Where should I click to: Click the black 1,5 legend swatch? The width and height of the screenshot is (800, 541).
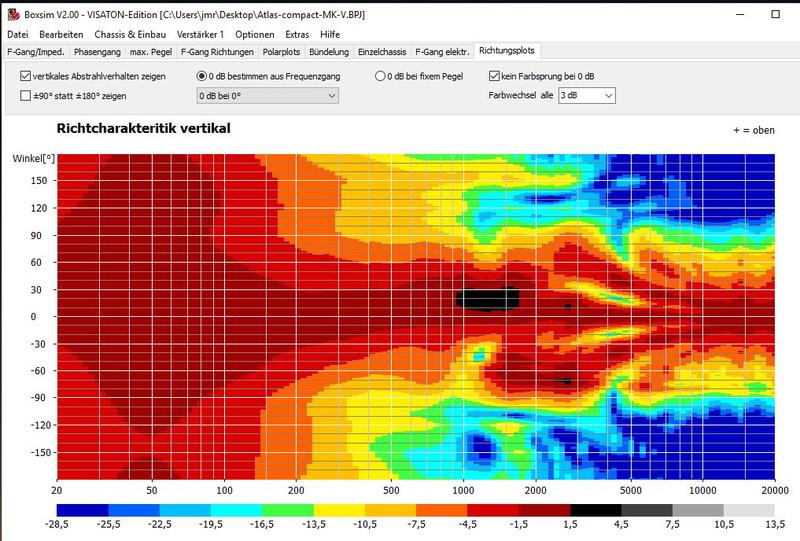coord(595,510)
